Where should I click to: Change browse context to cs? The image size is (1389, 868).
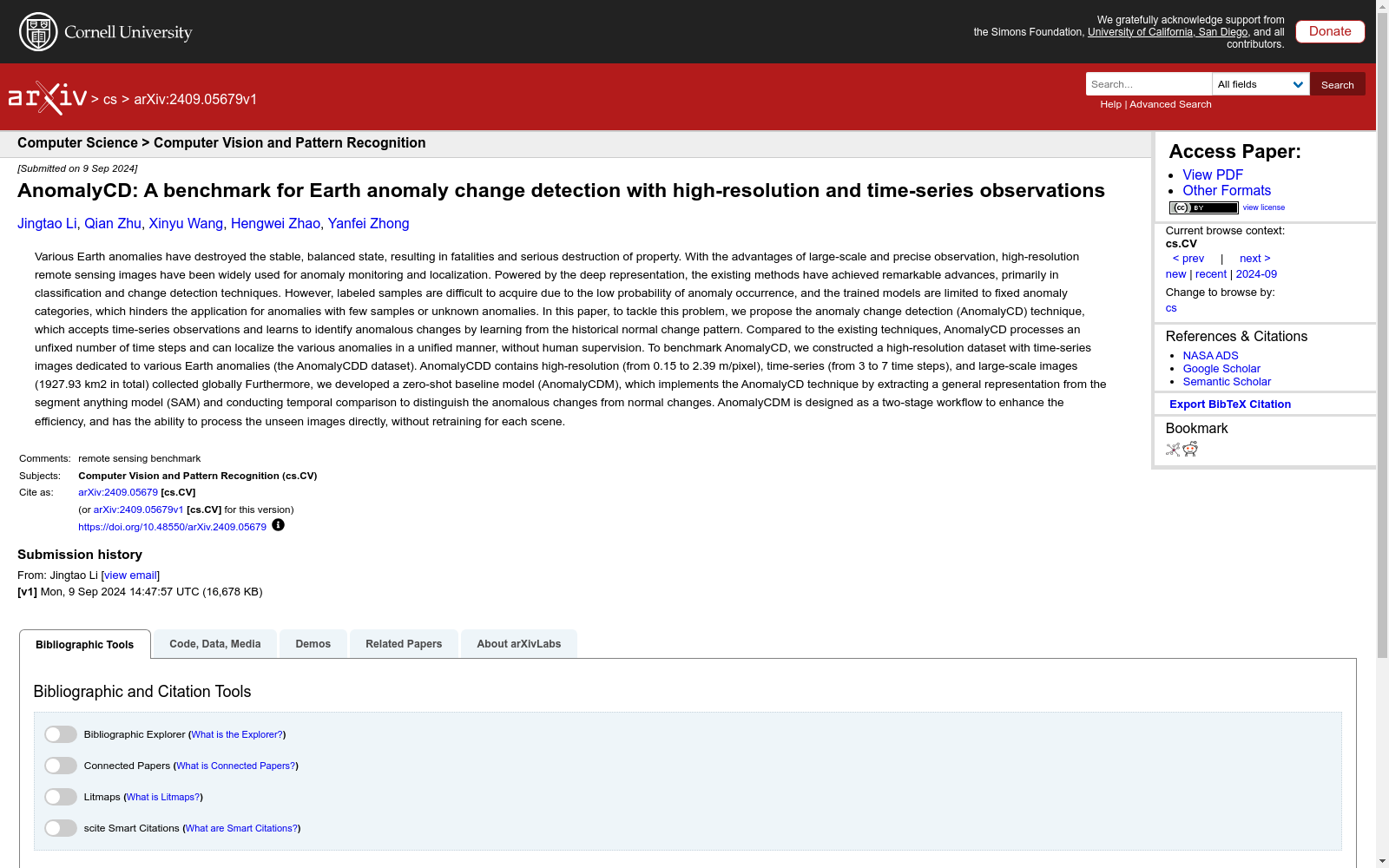click(x=1171, y=308)
